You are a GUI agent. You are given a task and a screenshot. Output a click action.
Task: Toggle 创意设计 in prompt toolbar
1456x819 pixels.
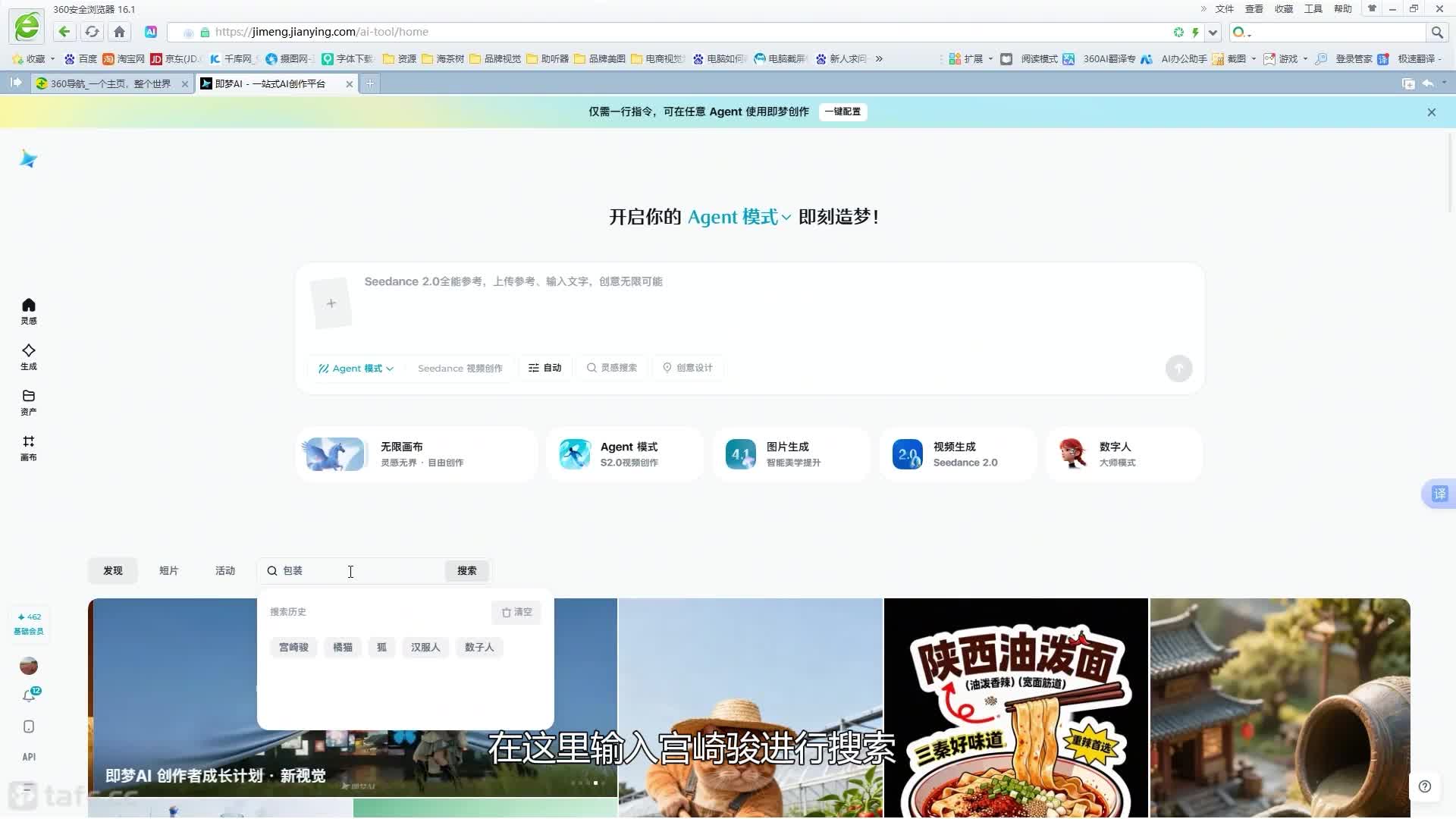(688, 368)
